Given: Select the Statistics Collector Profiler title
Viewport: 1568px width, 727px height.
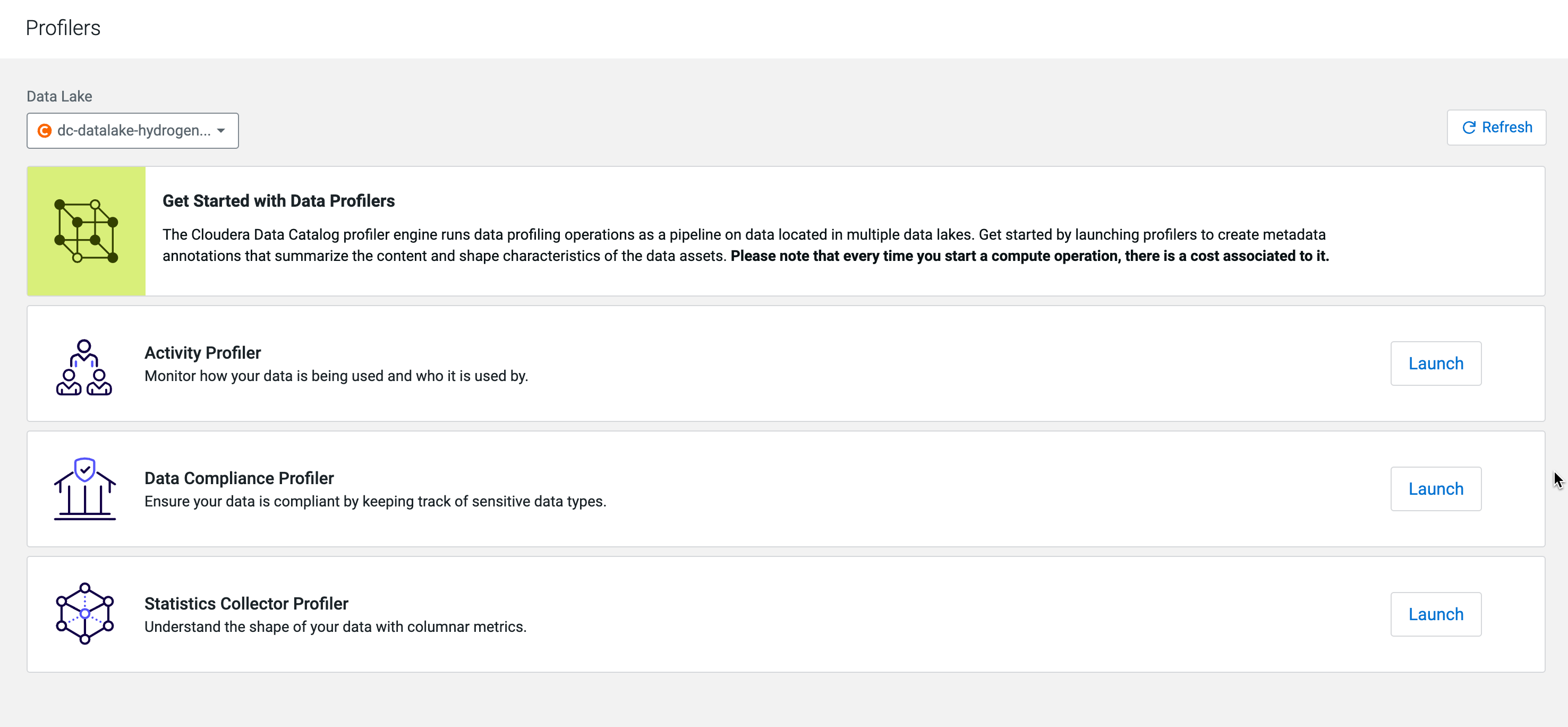Looking at the screenshot, I should [x=246, y=603].
